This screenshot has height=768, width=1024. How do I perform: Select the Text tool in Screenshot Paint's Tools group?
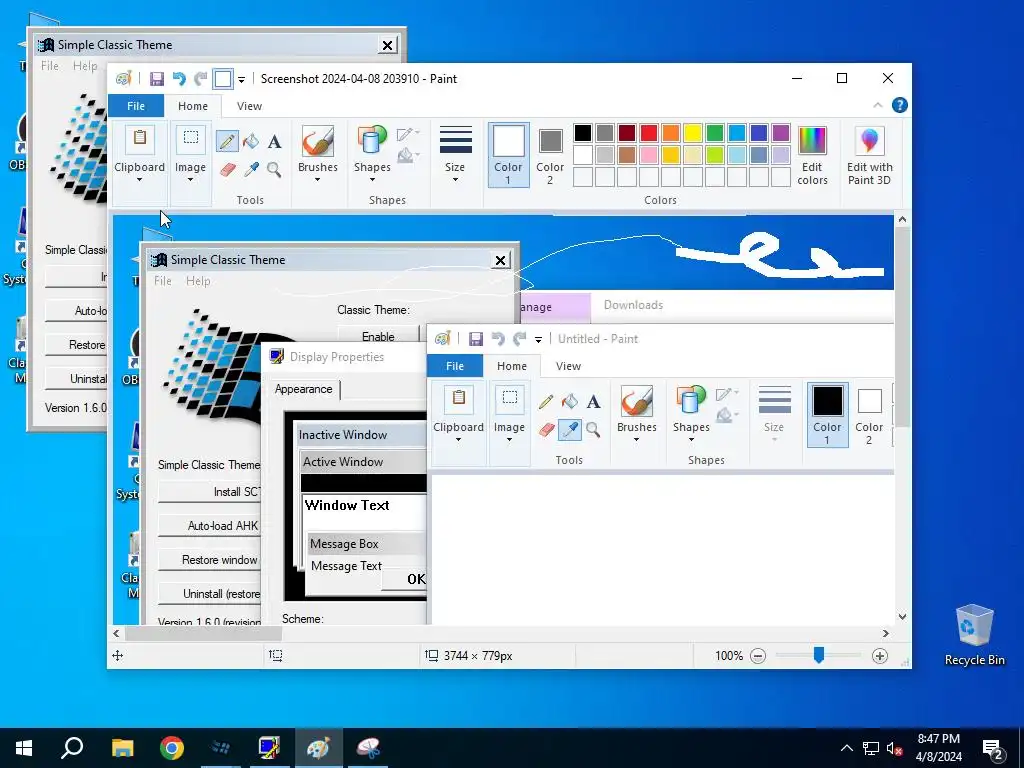click(274, 141)
